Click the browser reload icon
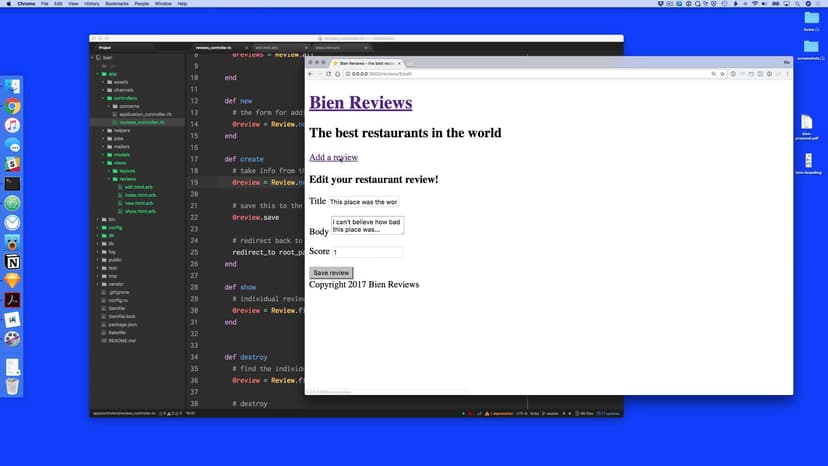This screenshot has width=828, height=466. pyautogui.click(x=329, y=74)
